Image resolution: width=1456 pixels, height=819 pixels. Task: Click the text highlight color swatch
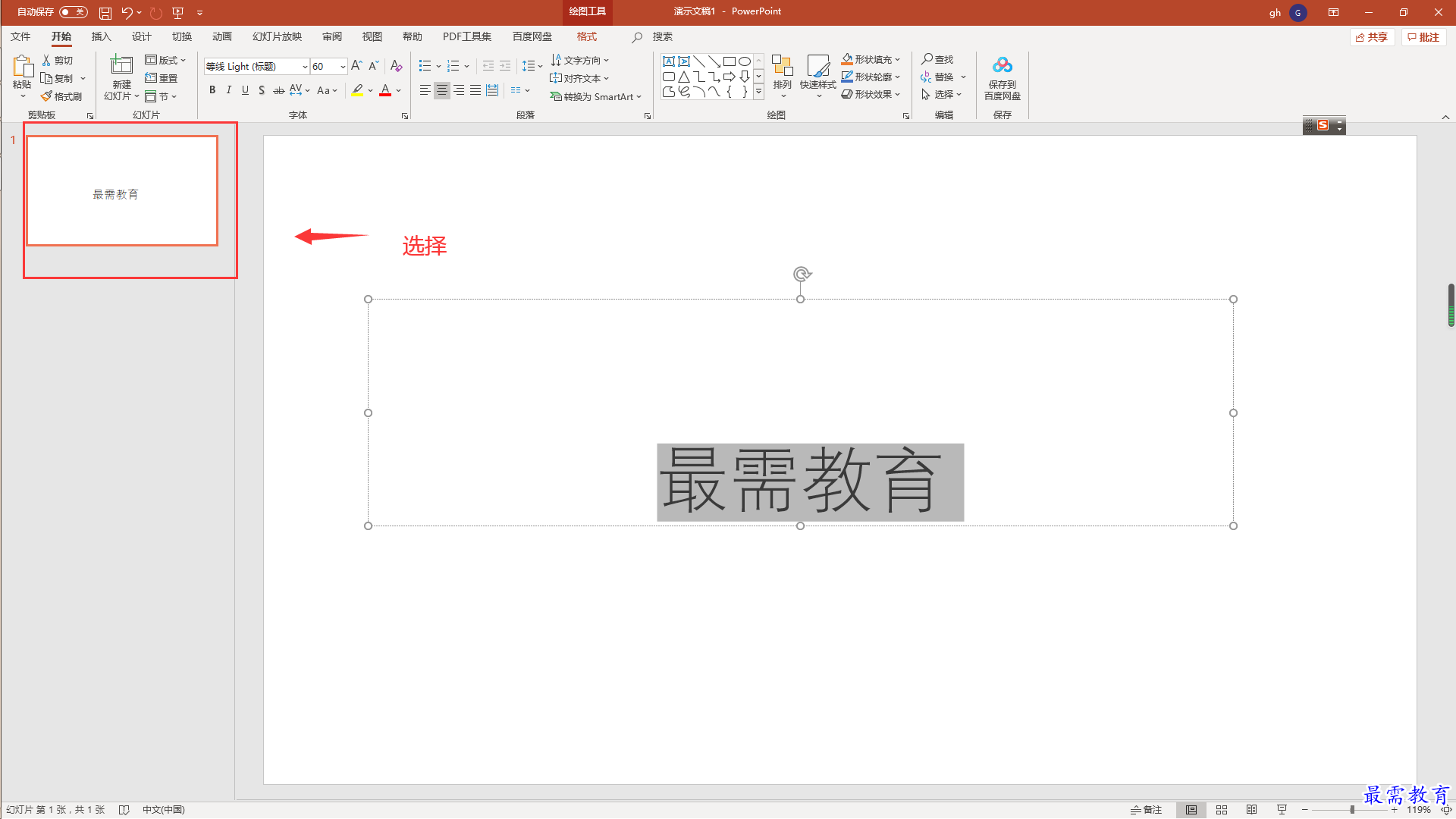pyautogui.click(x=357, y=90)
